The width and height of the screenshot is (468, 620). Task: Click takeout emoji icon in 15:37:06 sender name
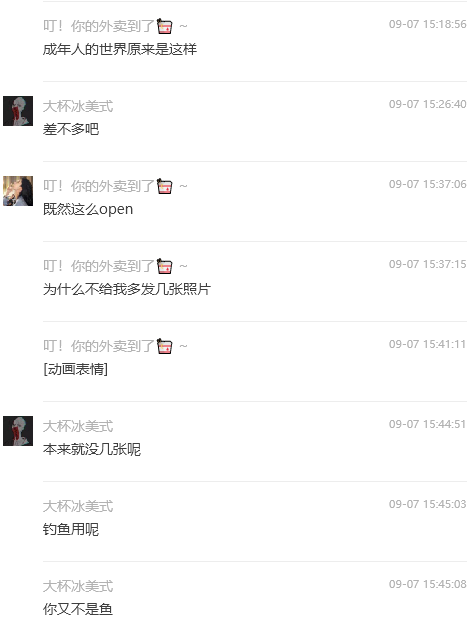164,186
